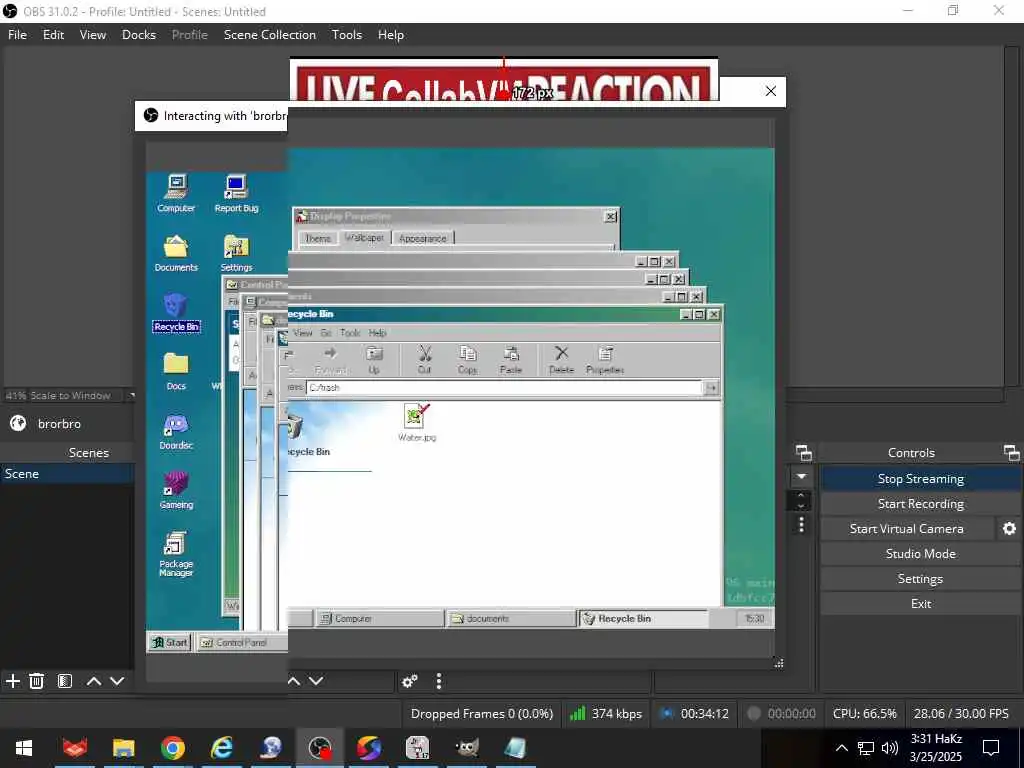The height and width of the screenshot is (768, 1024).
Task: Click the 374 kbps bitrate indicator
Action: click(606, 714)
